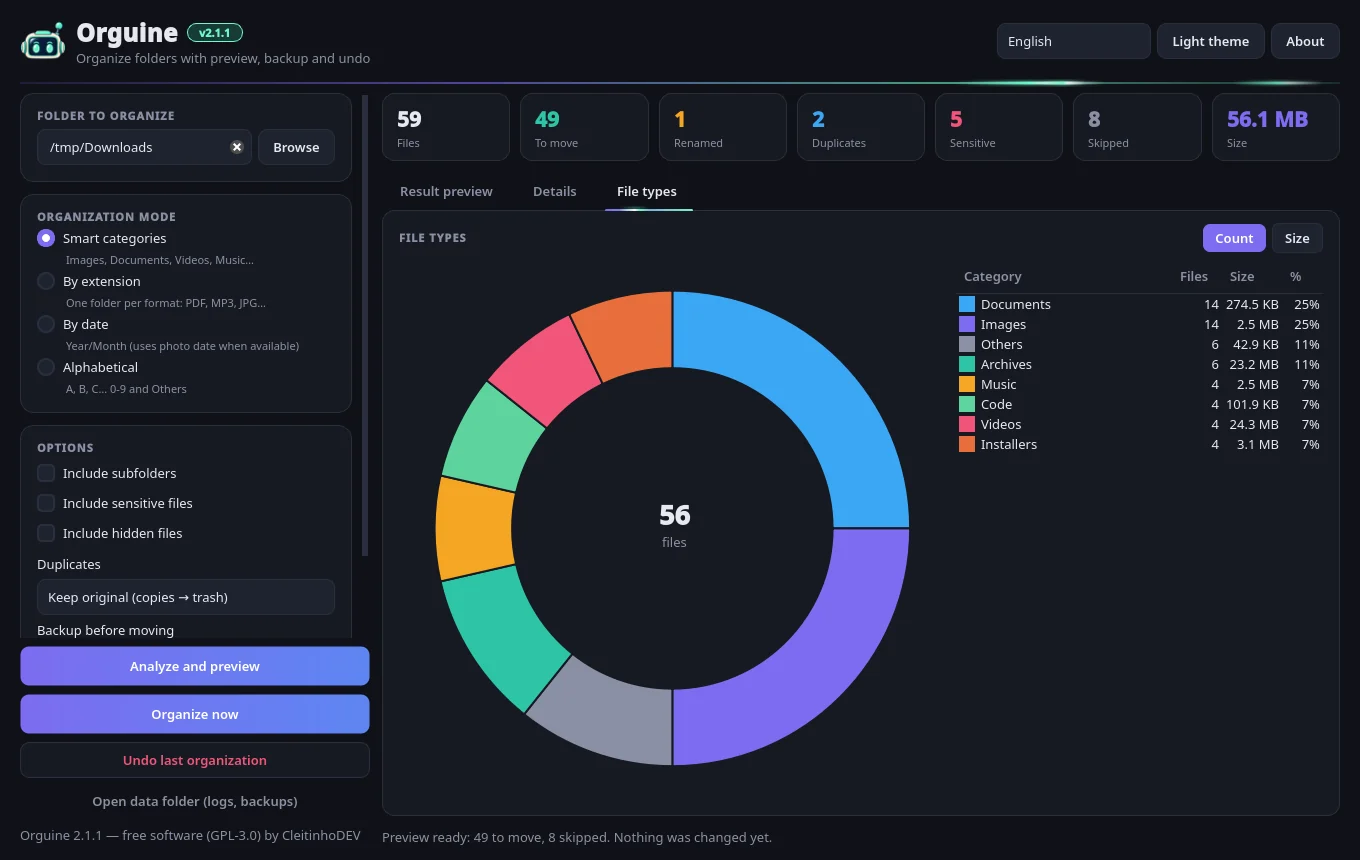Click the purple Images donut segment
Viewport: 1360px width, 860px height.
click(x=814, y=668)
